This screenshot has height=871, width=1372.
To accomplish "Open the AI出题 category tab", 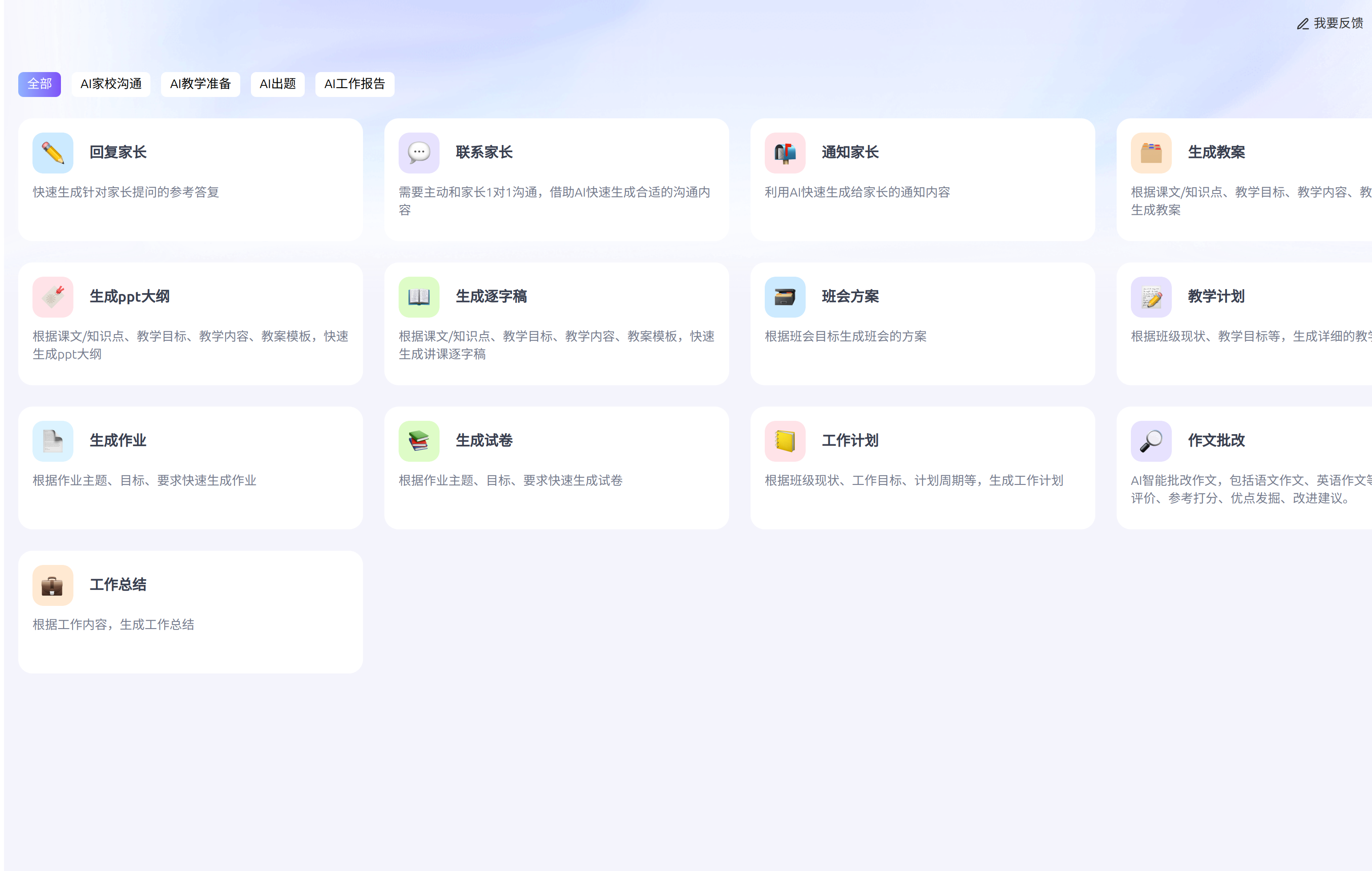I will (278, 85).
